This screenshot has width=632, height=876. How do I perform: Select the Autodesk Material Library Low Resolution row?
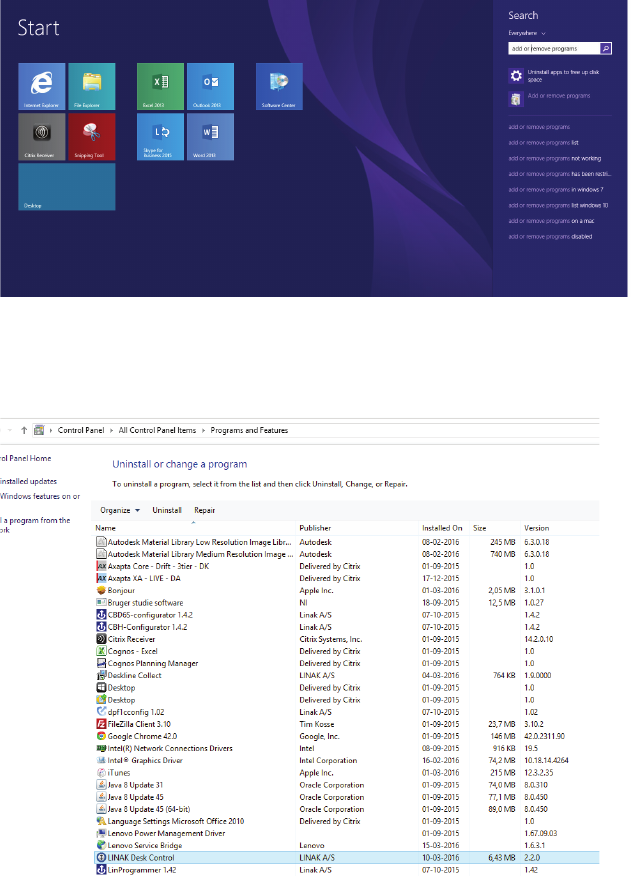346,542
